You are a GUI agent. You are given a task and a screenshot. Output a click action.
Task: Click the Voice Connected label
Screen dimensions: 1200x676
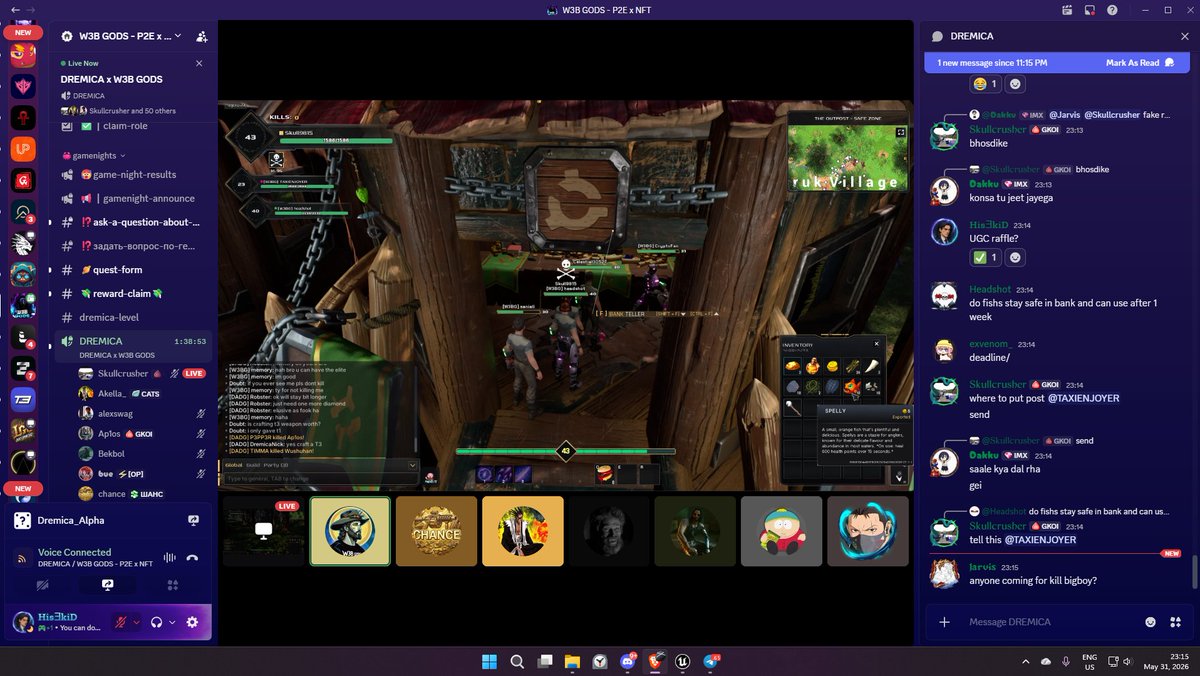(x=74, y=552)
